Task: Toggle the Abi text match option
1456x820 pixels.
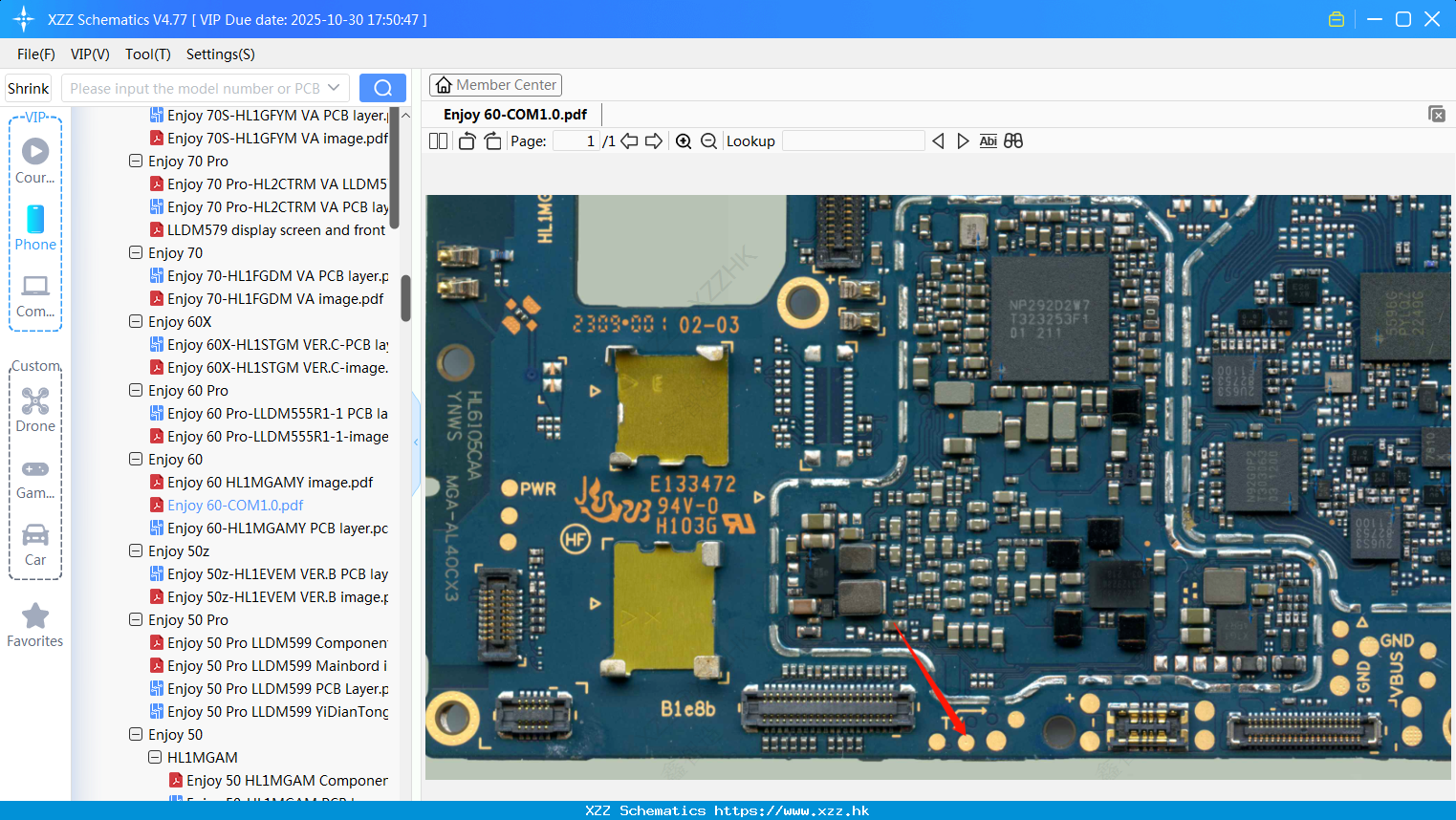Action: click(x=989, y=141)
